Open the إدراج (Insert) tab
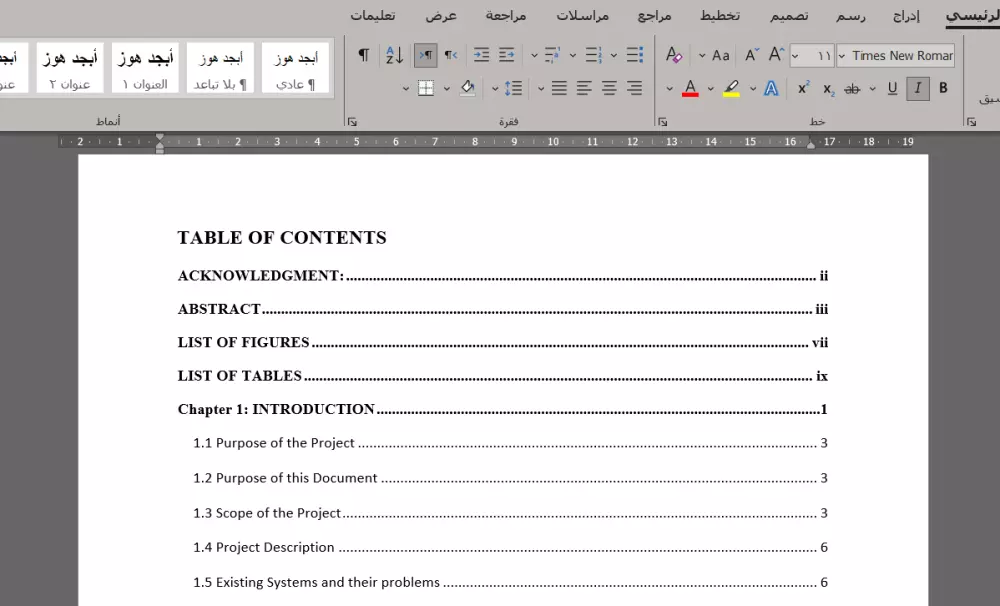1000x606 pixels. pos(906,16)
